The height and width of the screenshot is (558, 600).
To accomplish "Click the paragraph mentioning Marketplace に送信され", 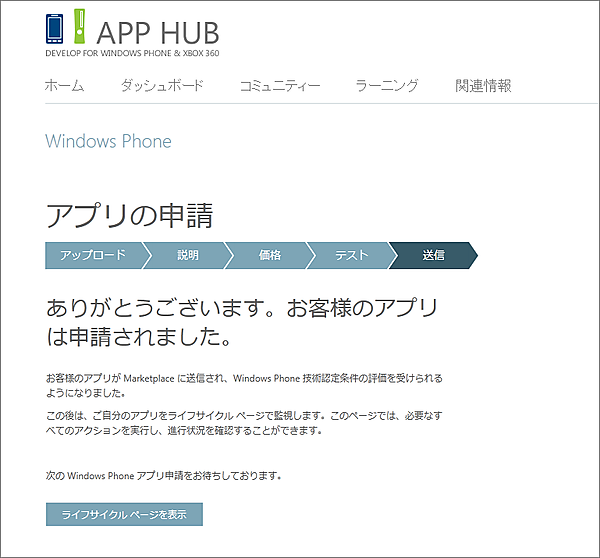I will click(244, 385).
